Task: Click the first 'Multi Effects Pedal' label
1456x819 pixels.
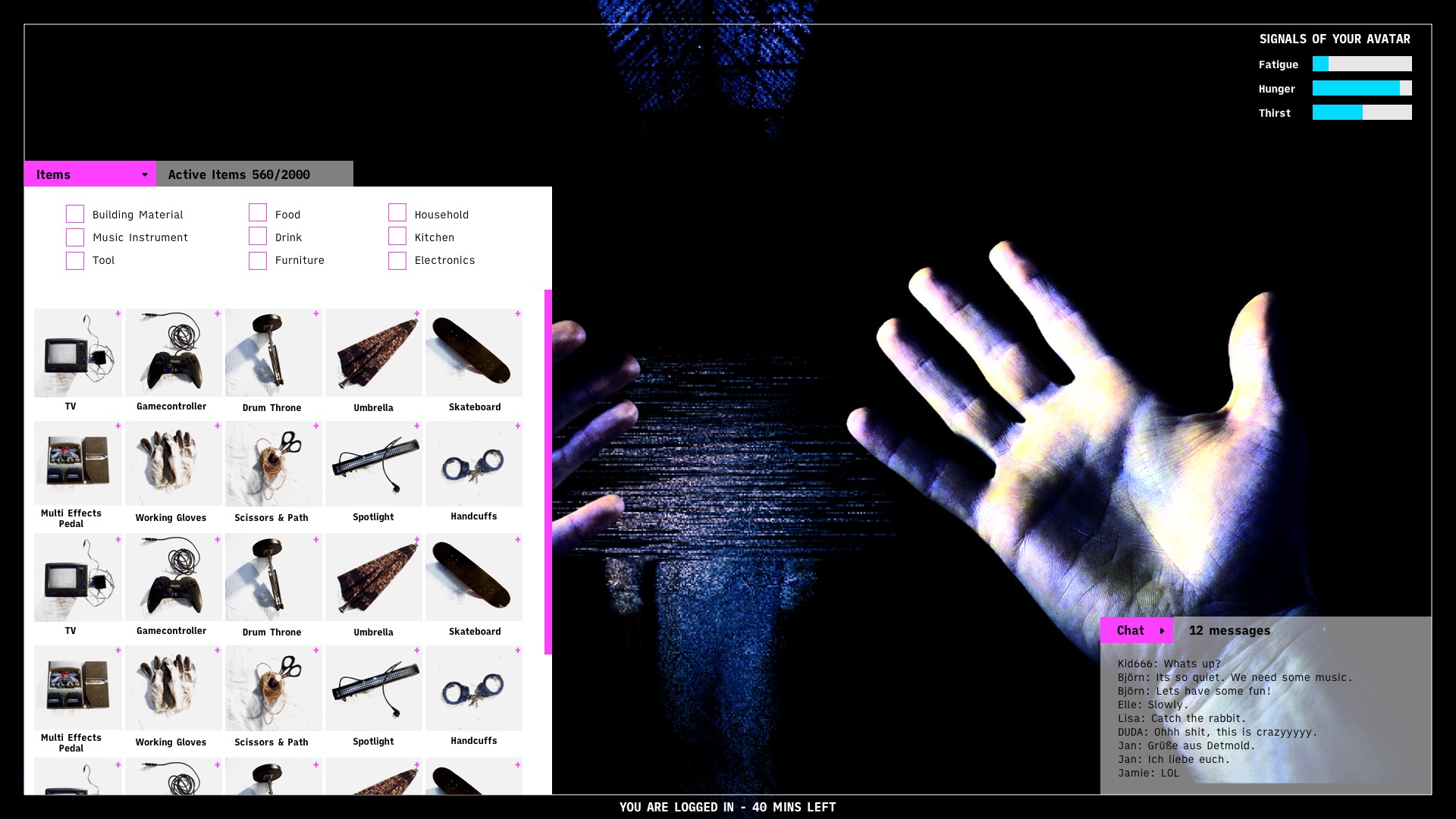Action: [71, 518]
